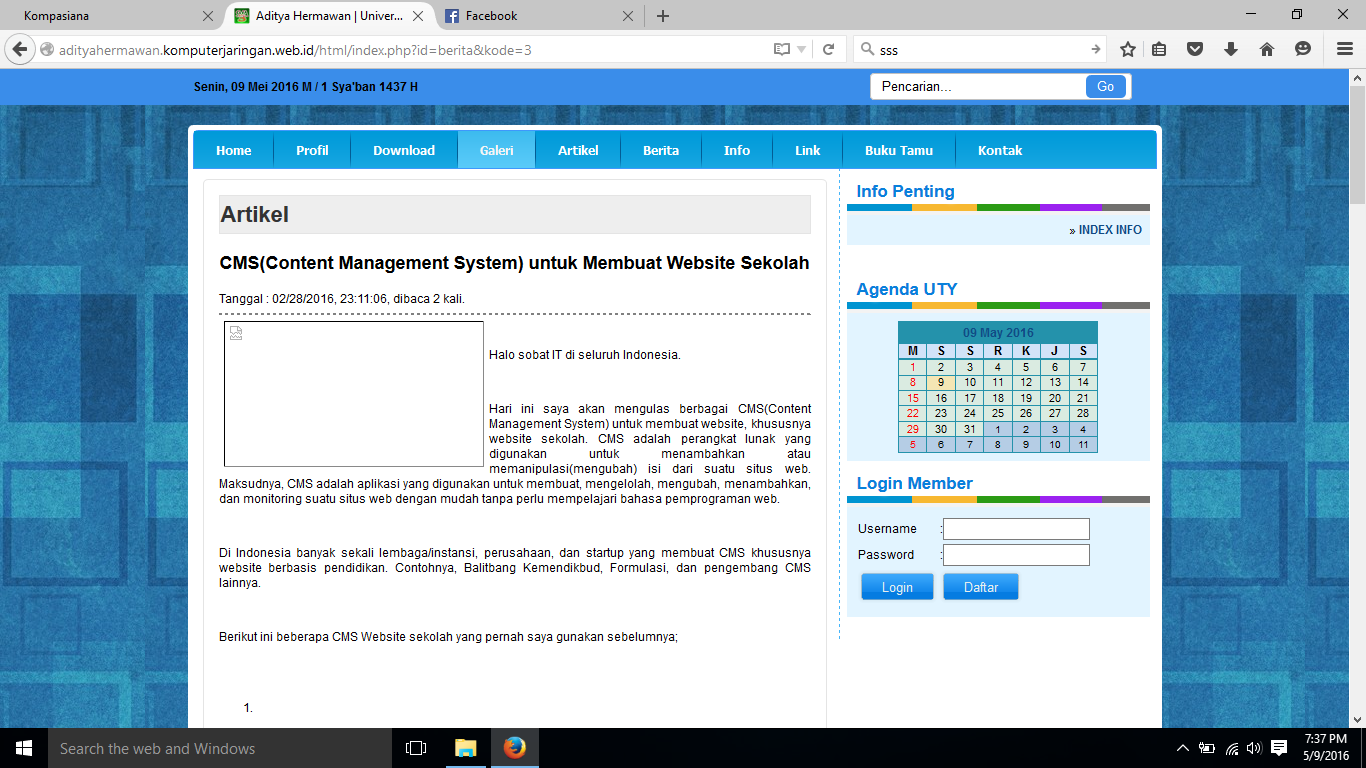Click the search bar magnifier icon
1366x768 pixels.
pos(866,49)
